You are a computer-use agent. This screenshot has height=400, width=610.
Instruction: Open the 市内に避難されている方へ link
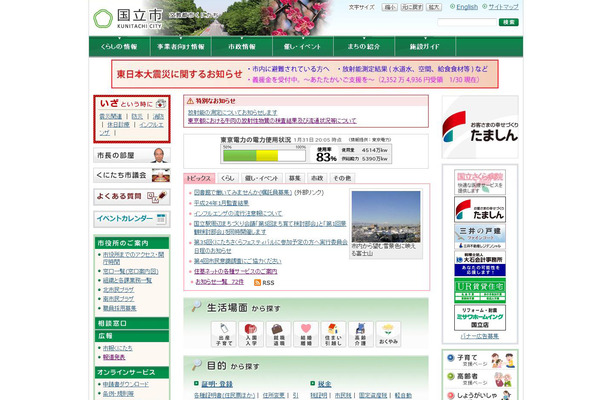pyautogui.click(x=291, y=69)
